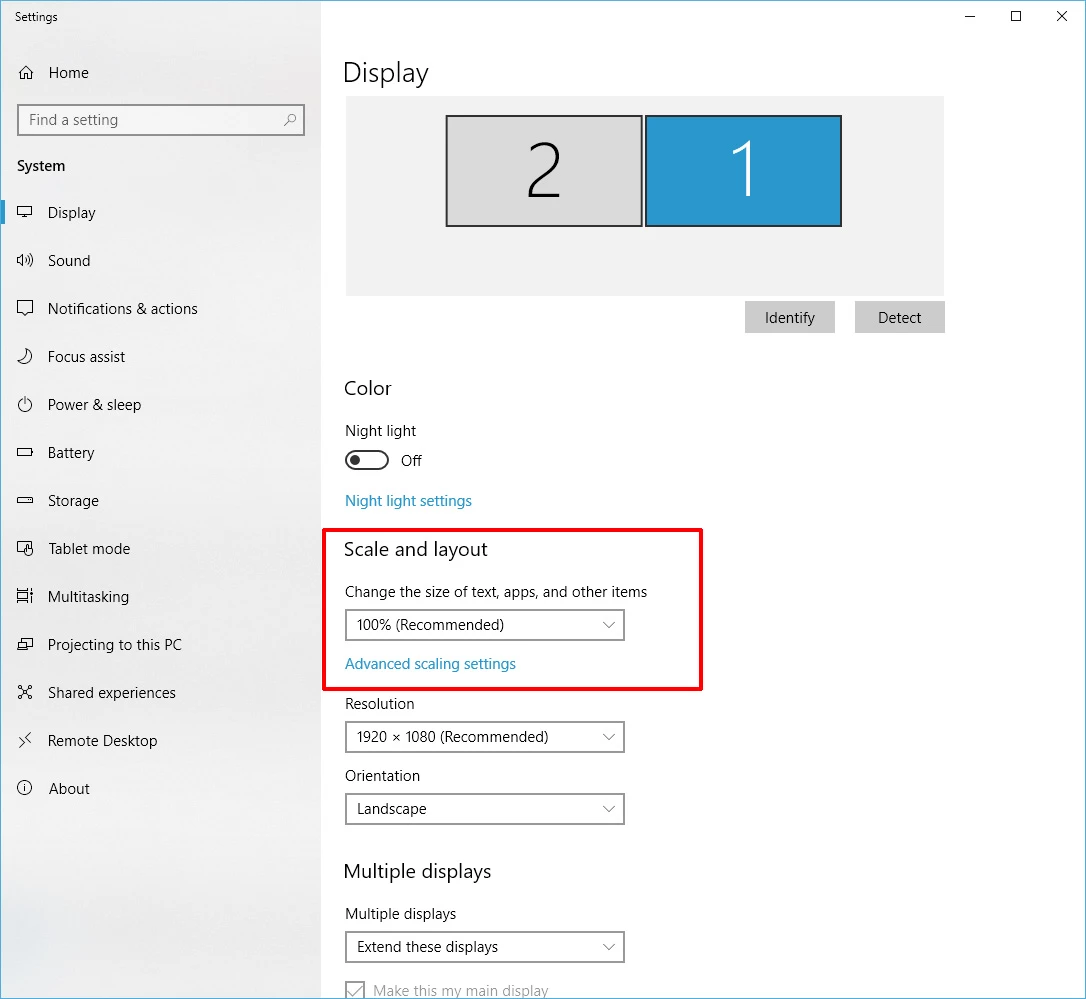The width and height of the screenshot is (1086, 999).
Task: Click the Power & sleep icon
Action: 25,405
